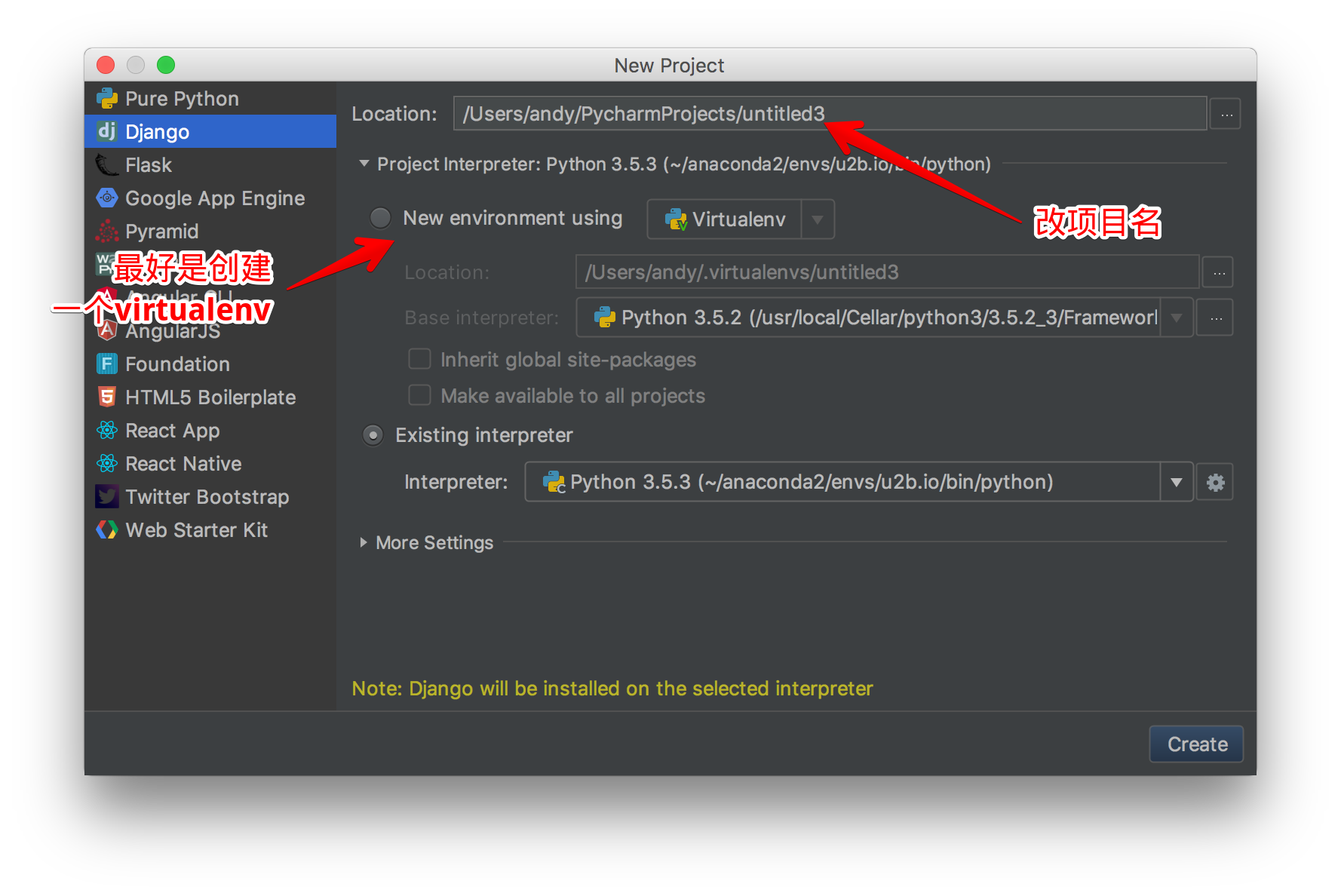
Task: Check Make available to all projects
Action: click(x=419, y=396)
